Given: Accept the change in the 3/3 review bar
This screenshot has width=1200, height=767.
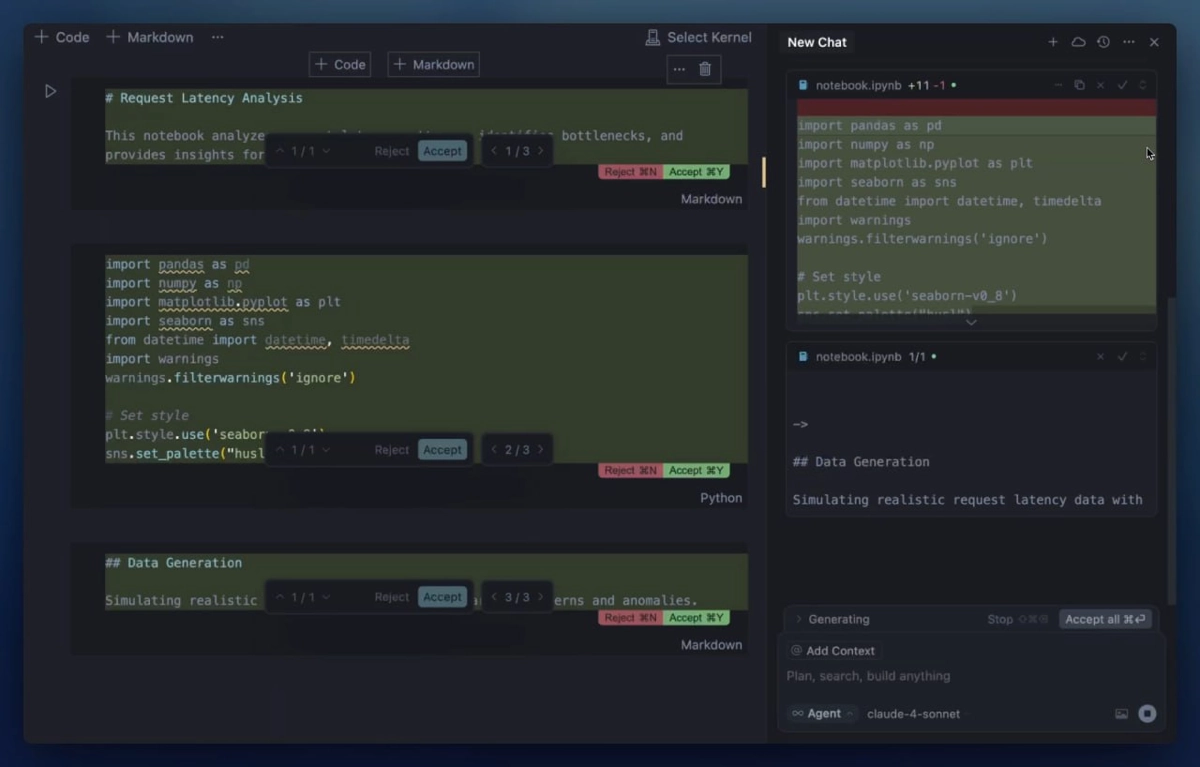Looking at the screenshot, I should pos(442,597).
